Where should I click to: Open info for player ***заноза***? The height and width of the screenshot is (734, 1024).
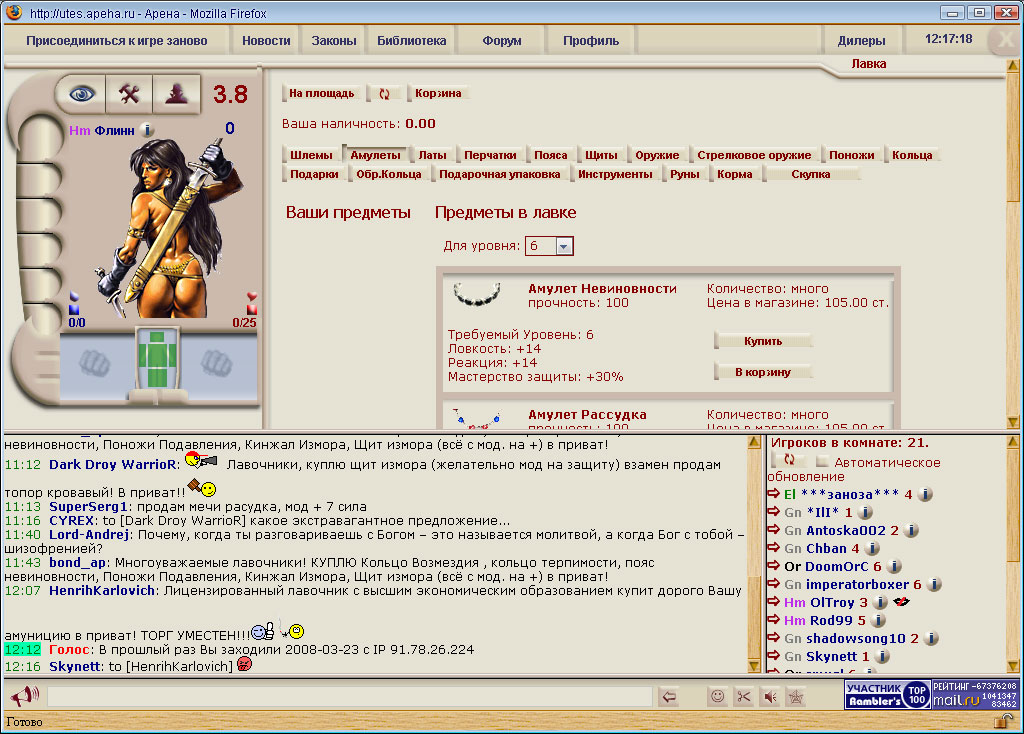point(925,494)
